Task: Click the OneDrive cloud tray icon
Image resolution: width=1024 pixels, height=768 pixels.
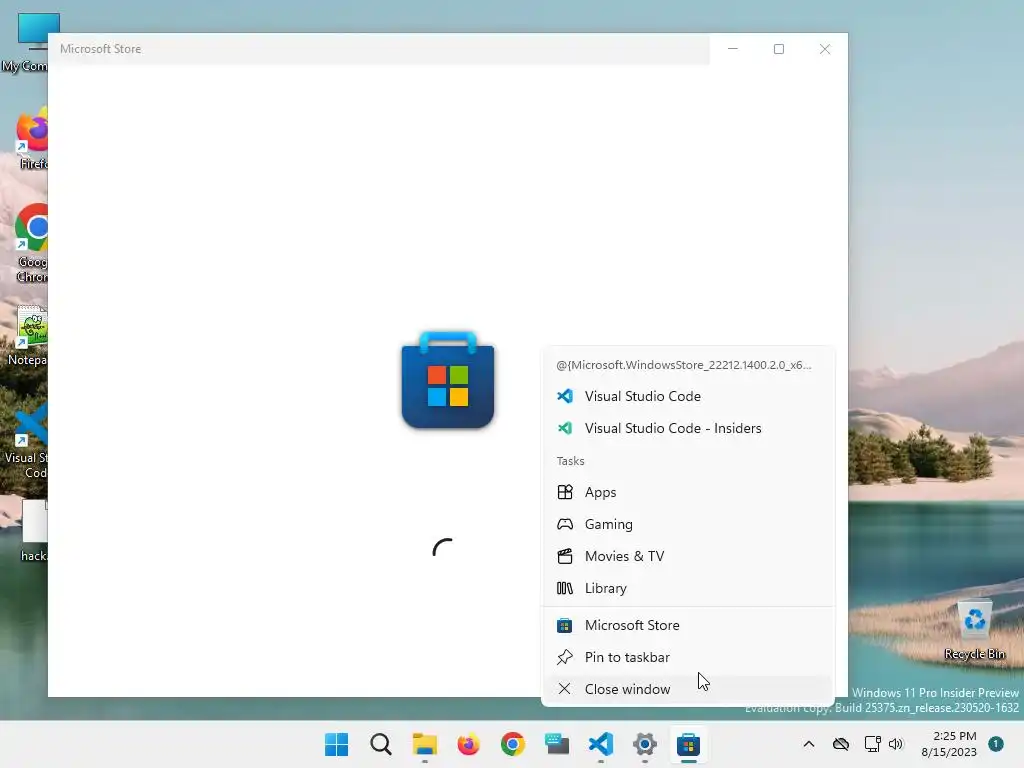Action: [841, 744]
